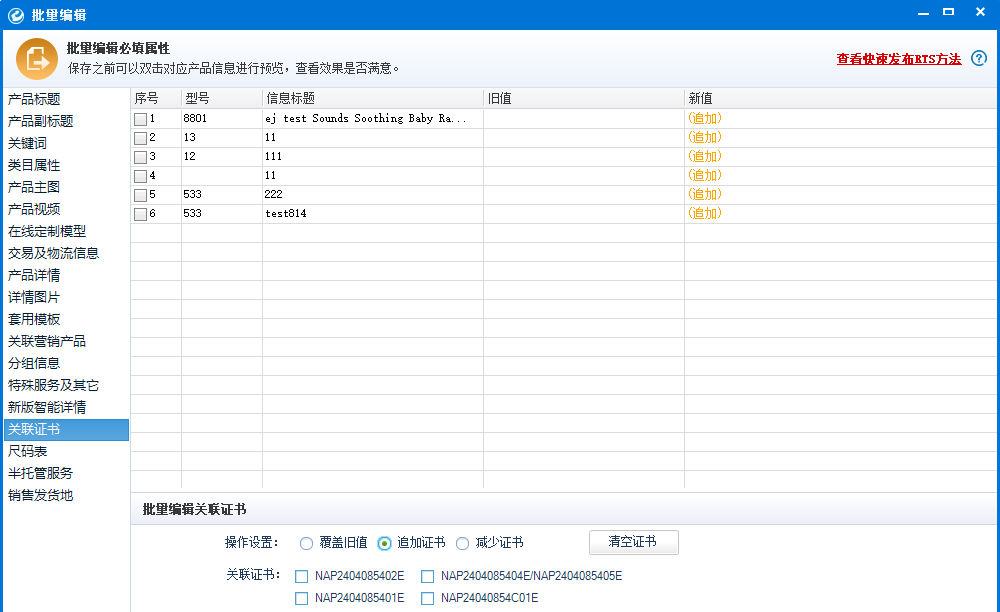
Task: Open 尺码表 section
Action: [27, 451]
